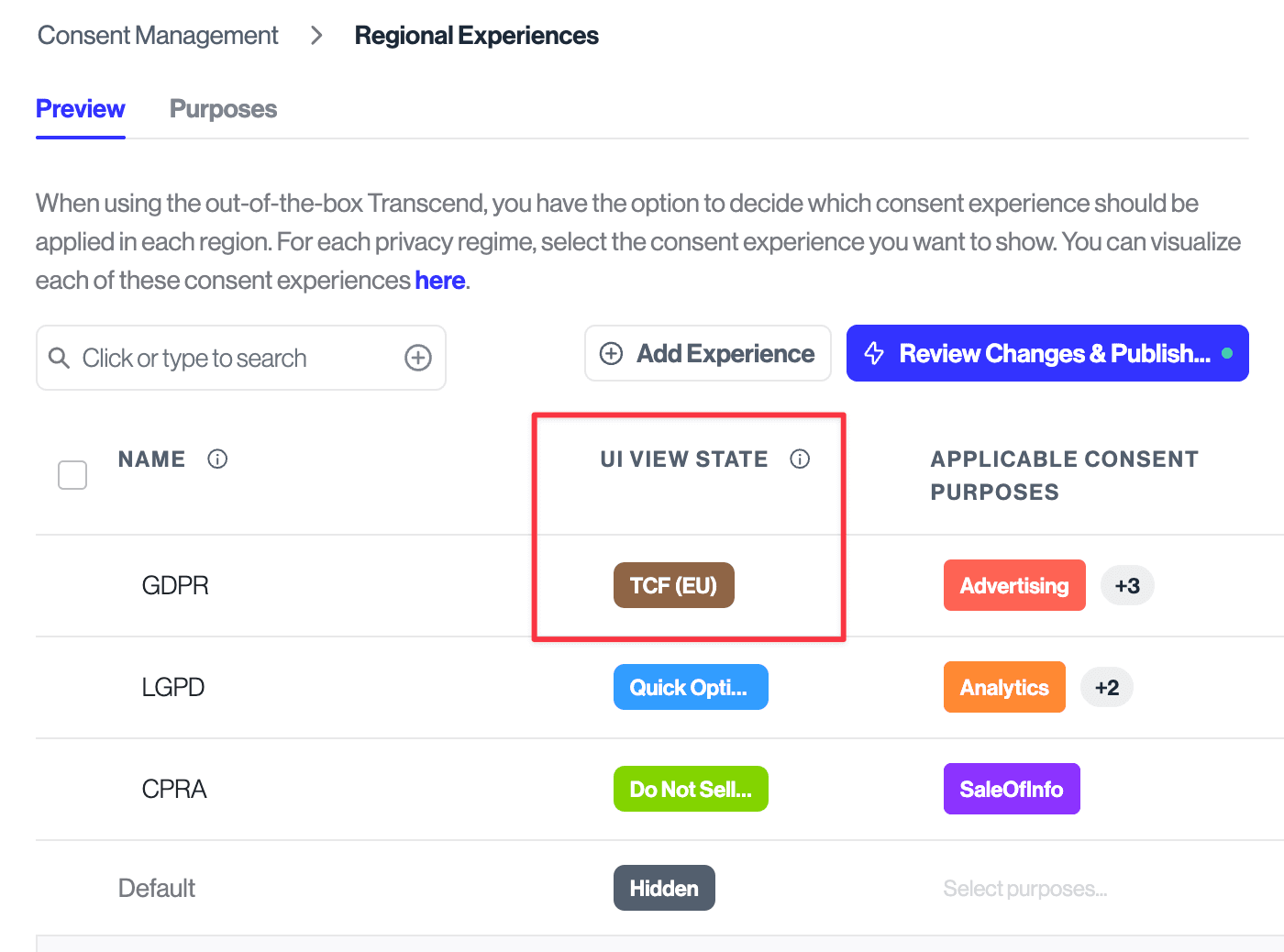Click the info icon next to NAME
The height and width of the screenshot is (952, 1284).
click(217, 459)
